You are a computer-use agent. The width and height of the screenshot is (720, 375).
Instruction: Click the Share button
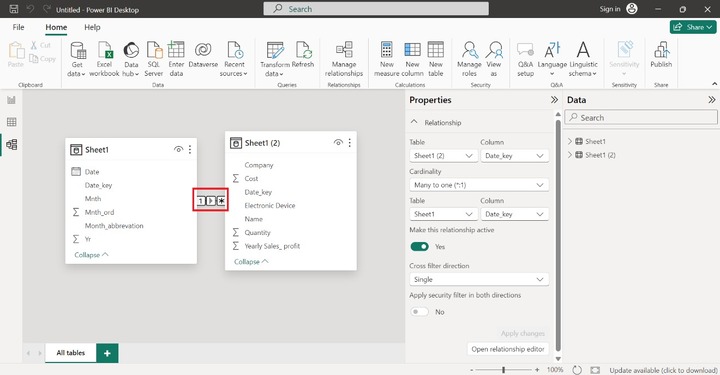693,27
